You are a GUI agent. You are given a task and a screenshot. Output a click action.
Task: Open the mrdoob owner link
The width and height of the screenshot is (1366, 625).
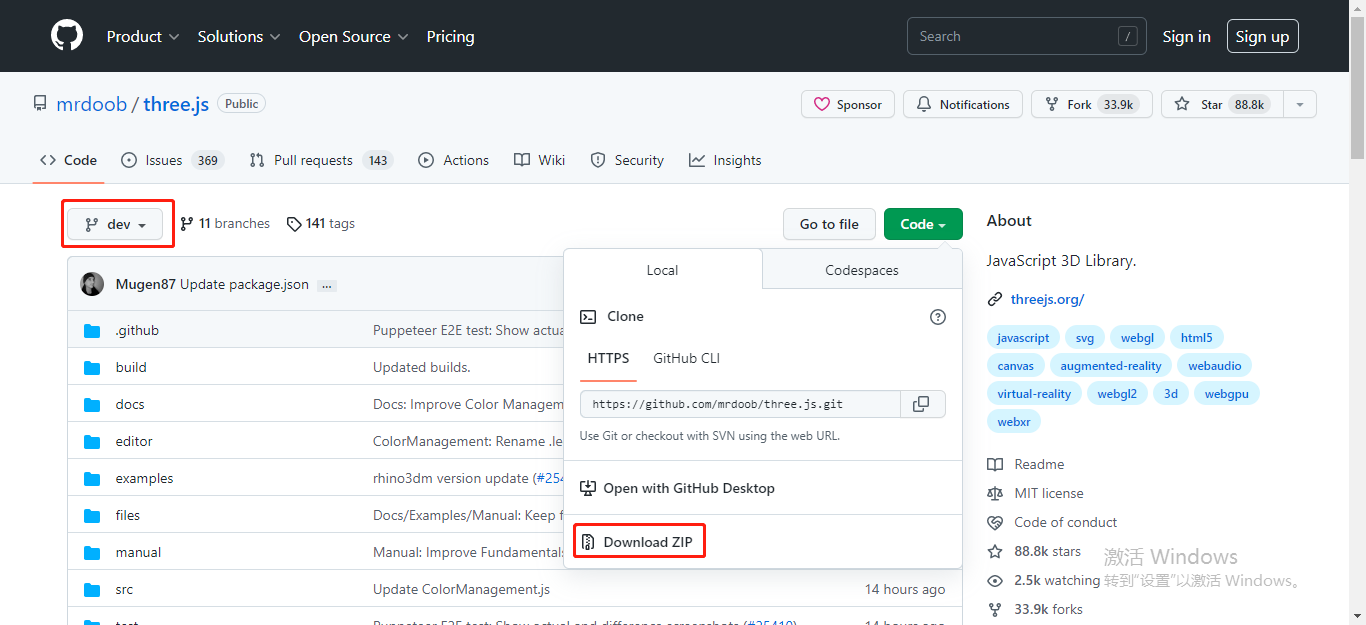[91, 104]
